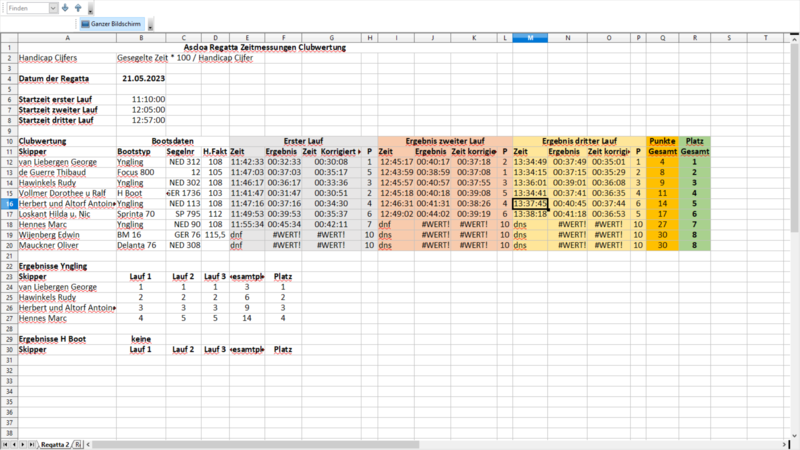
Task: Click boat type Focus 800 cell
Action: pos(141,172)
